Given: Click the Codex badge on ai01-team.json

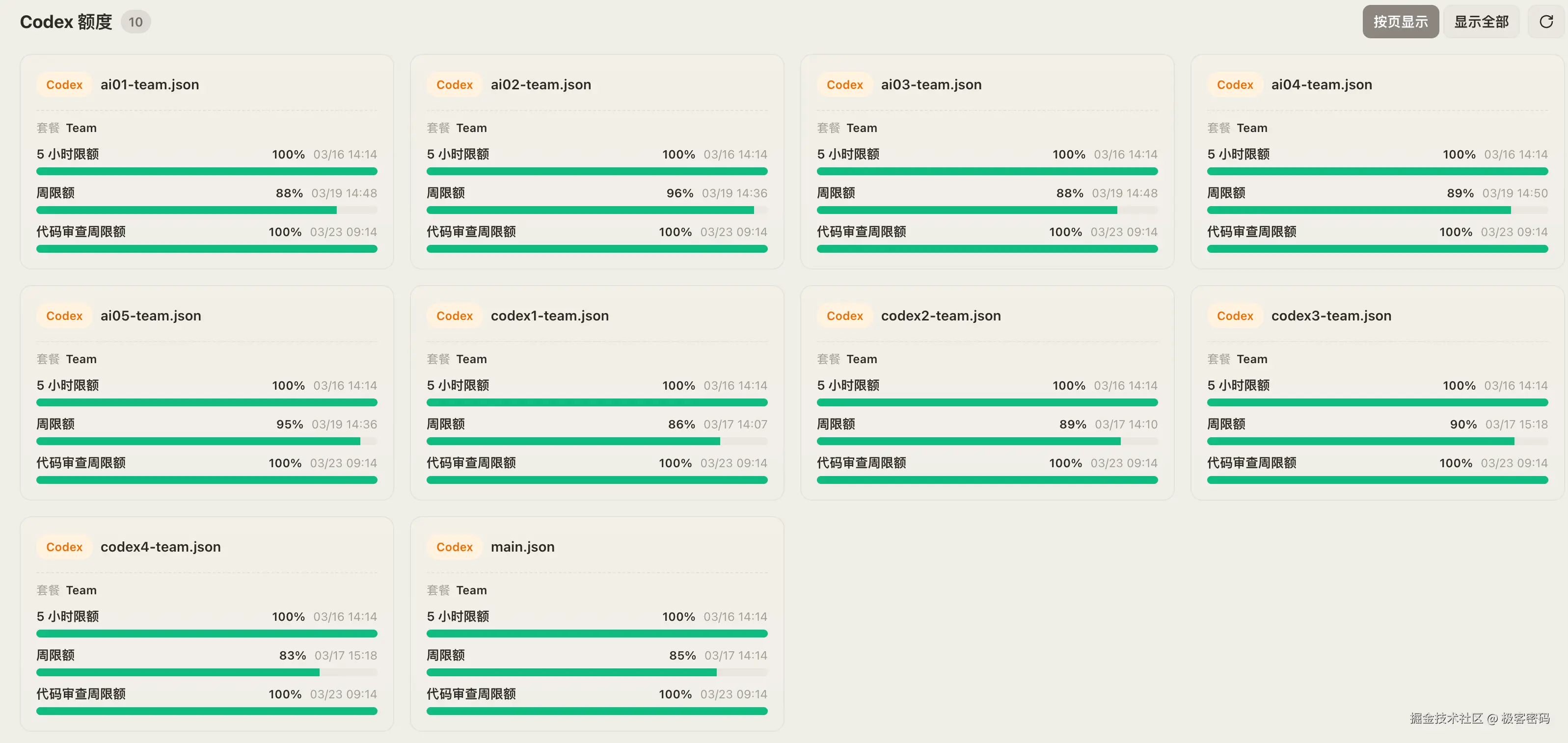Looking at the screenshot, I should pos(64,84).
